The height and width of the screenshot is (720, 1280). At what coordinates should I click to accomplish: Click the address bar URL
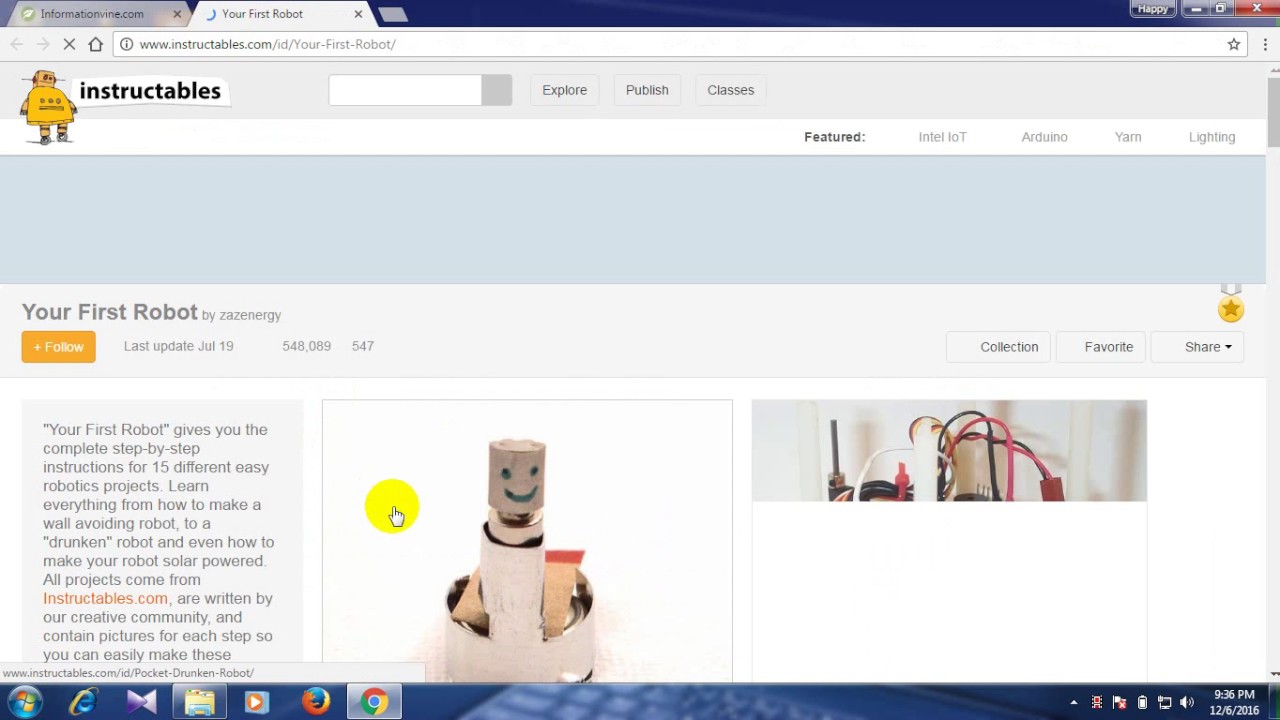(267, 44)
